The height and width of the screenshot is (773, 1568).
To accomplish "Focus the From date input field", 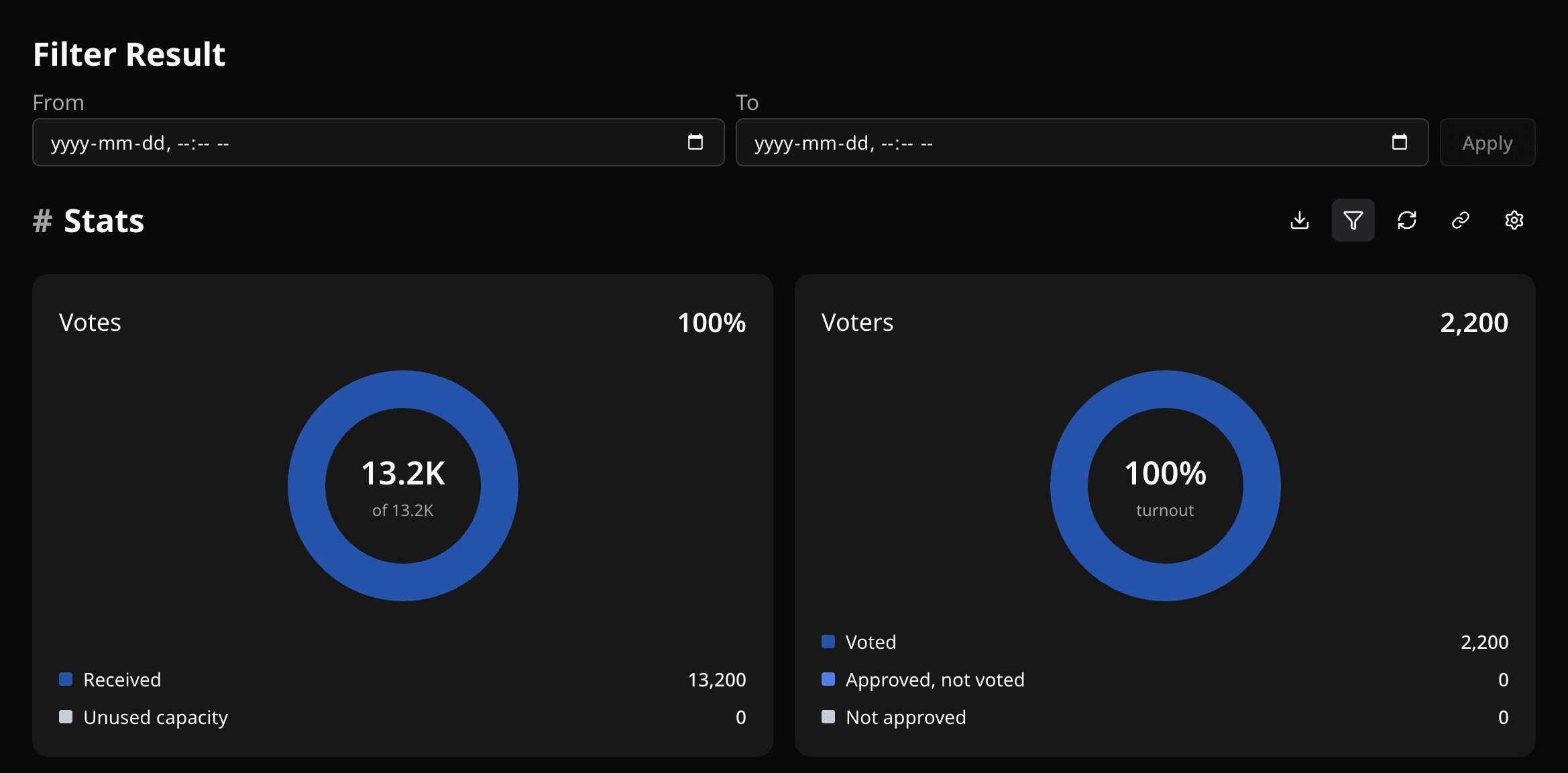I will 378,142.
